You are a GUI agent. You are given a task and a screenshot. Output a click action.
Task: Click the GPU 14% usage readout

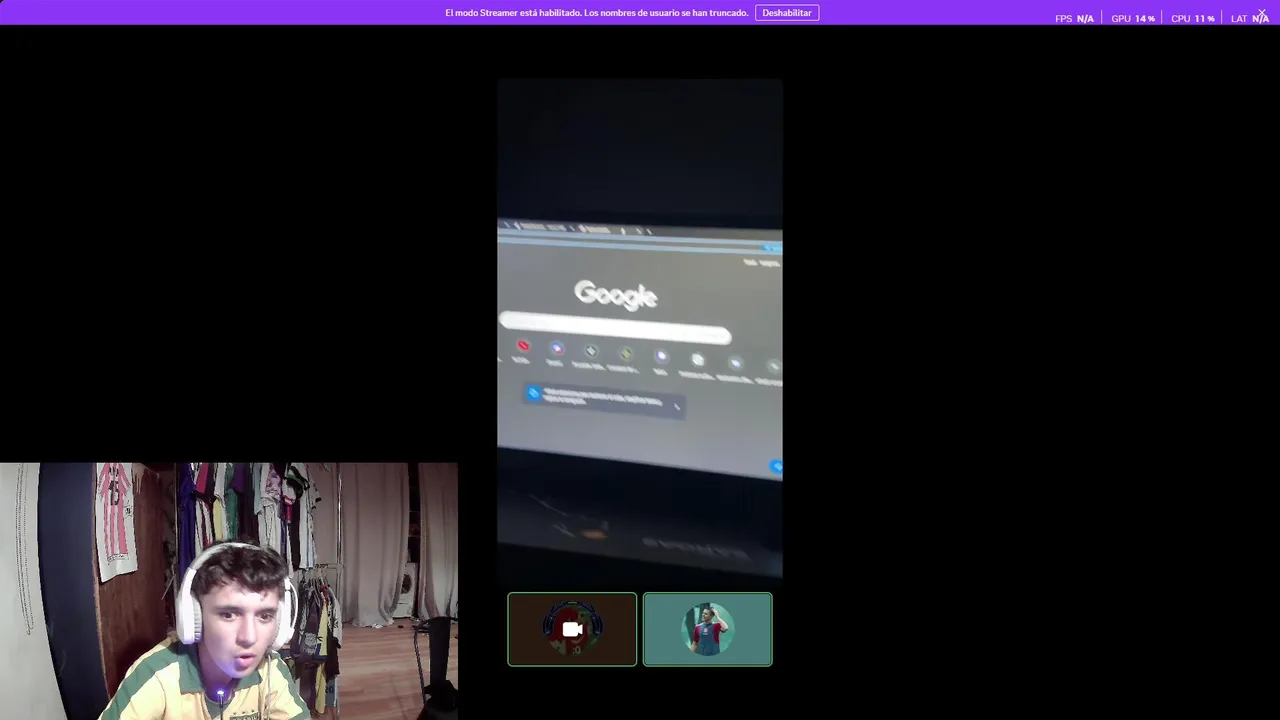(x=1133, y=19)
